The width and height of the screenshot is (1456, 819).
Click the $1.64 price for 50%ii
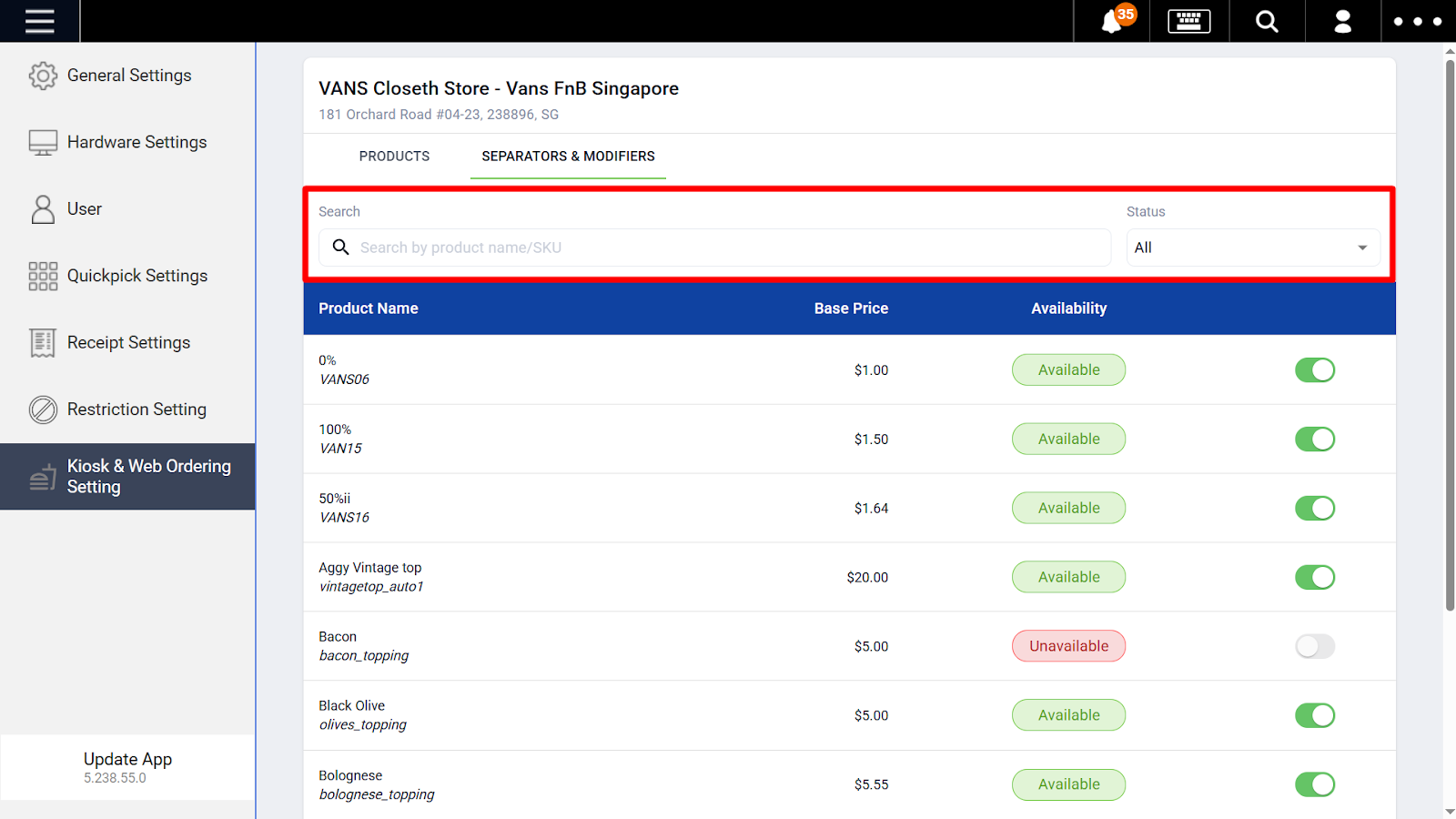click(871, 509)
